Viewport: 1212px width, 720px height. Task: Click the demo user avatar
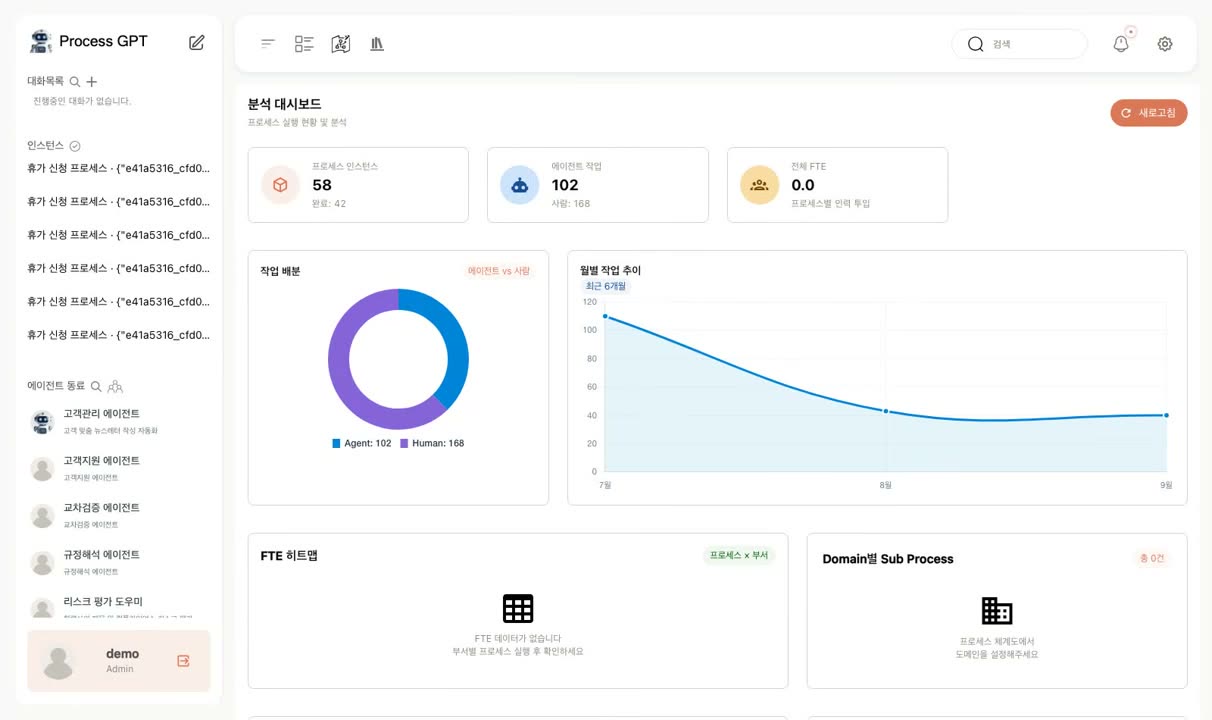coord(59,661)
